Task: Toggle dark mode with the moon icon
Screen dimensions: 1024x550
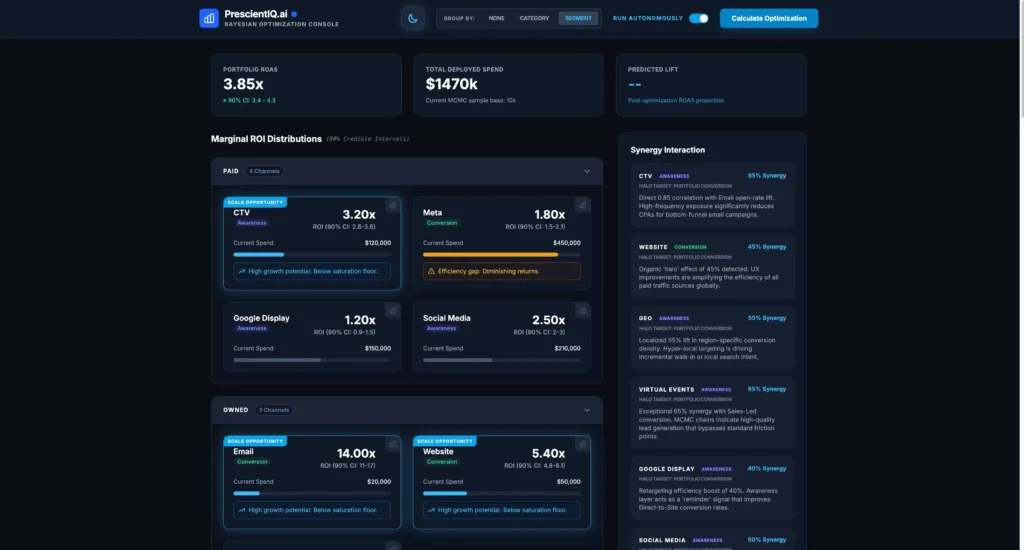Action: click(412, 18)
